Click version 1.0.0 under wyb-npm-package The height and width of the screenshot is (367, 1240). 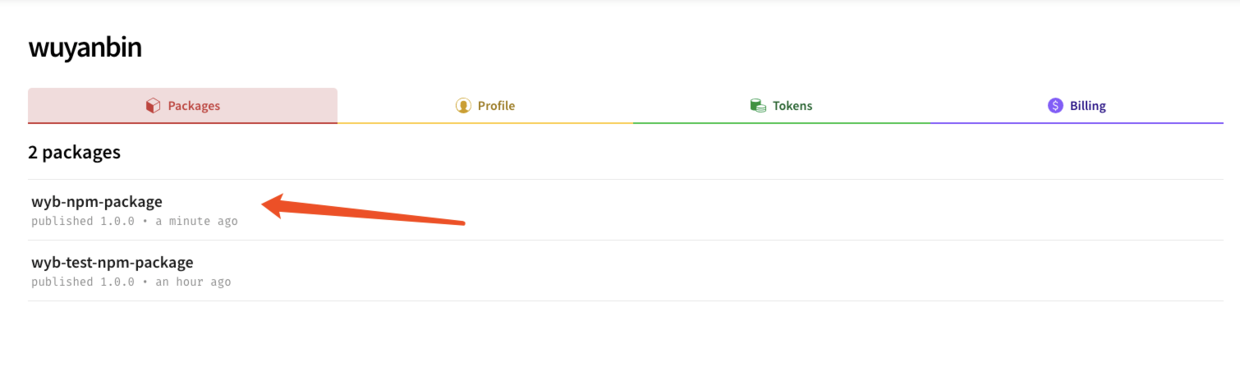click(x=117, y=221)
